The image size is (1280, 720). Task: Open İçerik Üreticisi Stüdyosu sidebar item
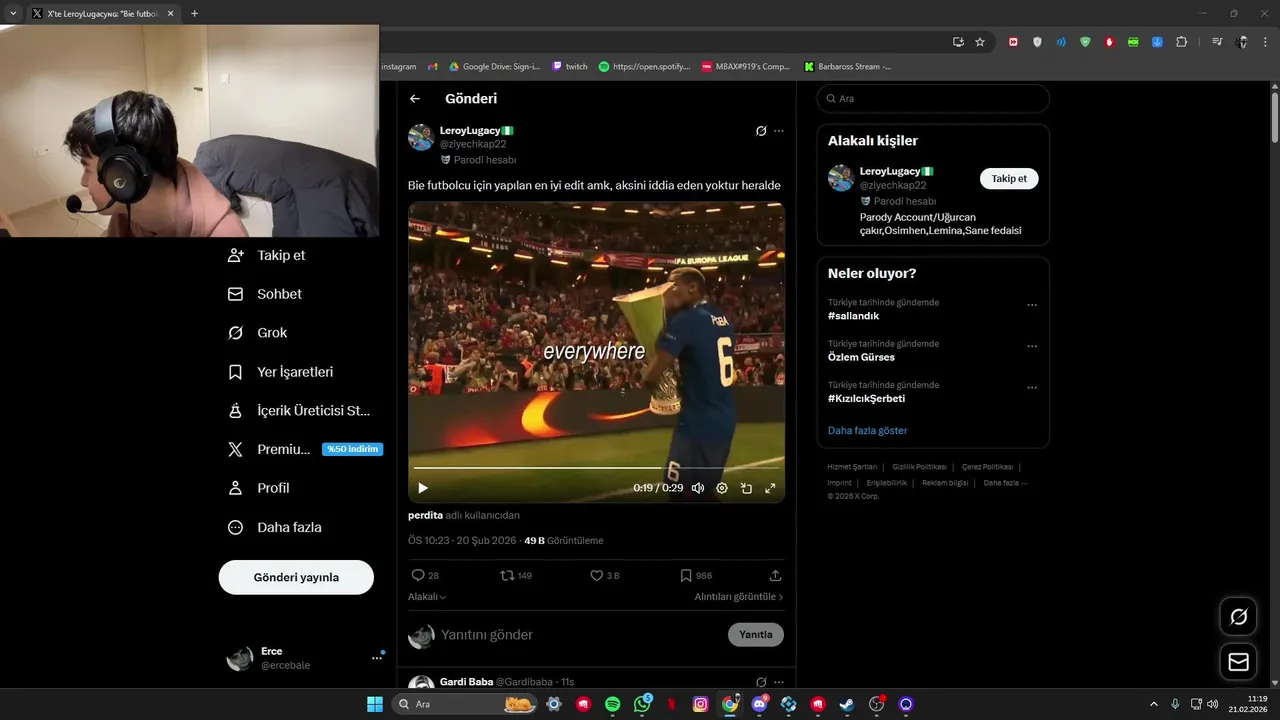point(299,411)
